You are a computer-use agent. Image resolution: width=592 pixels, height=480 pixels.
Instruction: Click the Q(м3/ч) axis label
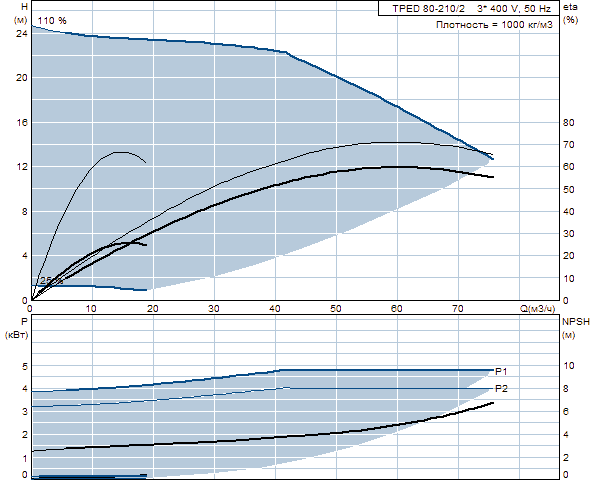coord(538,309)
